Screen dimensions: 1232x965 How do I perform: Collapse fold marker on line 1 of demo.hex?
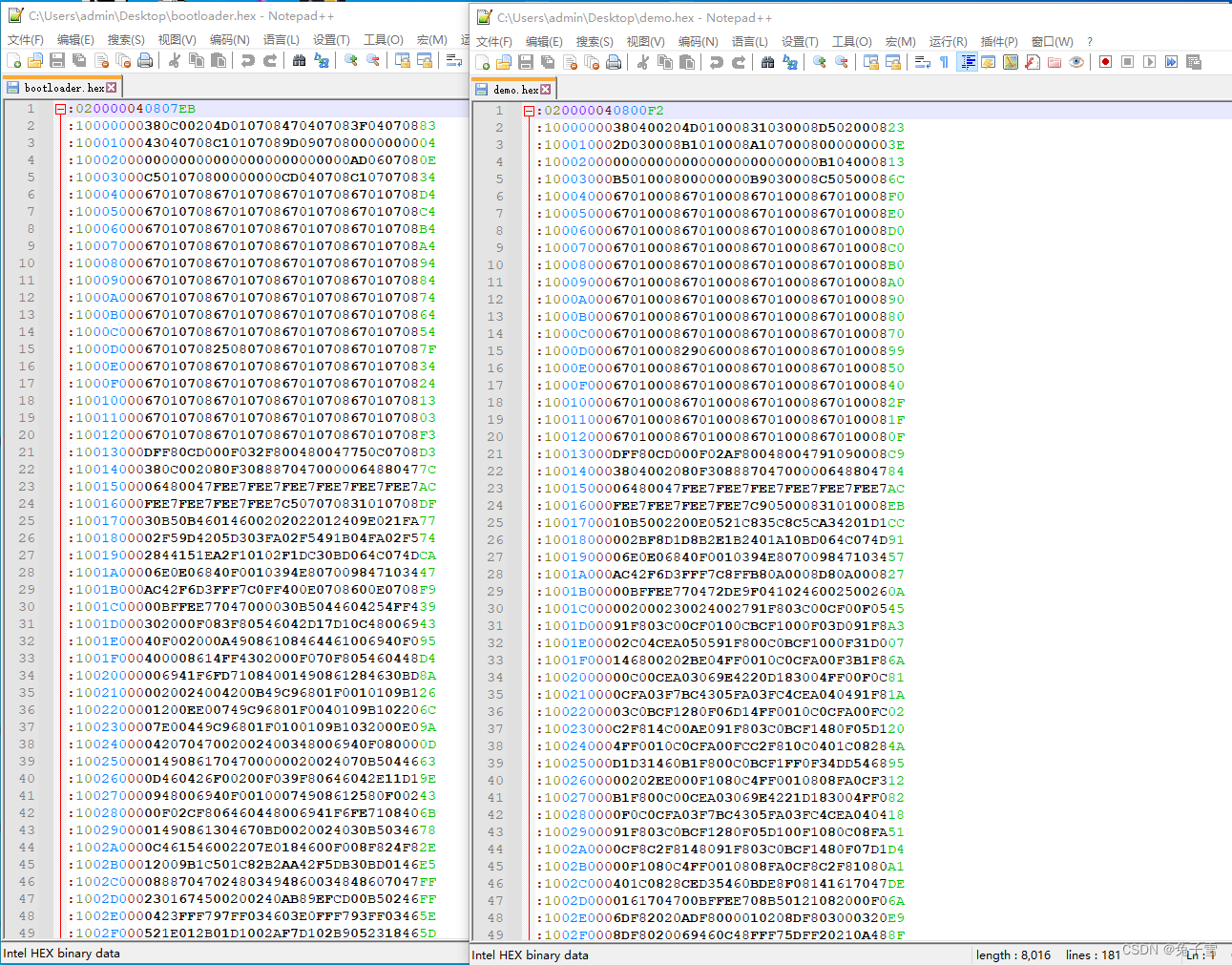(529, 112)
